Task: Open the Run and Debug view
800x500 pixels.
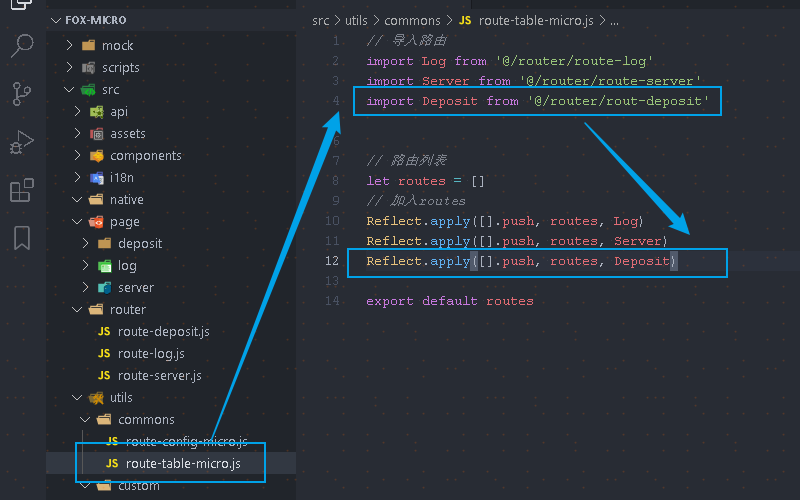Action: [22, 142]
